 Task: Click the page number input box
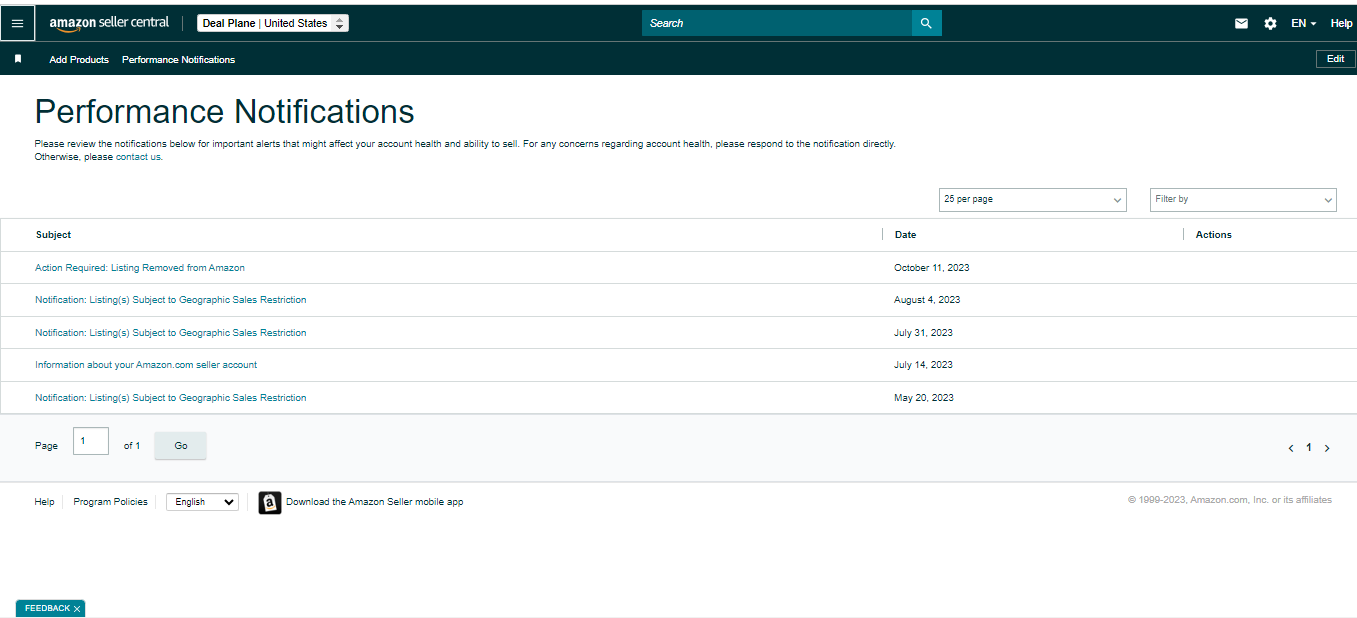point(91,441)
